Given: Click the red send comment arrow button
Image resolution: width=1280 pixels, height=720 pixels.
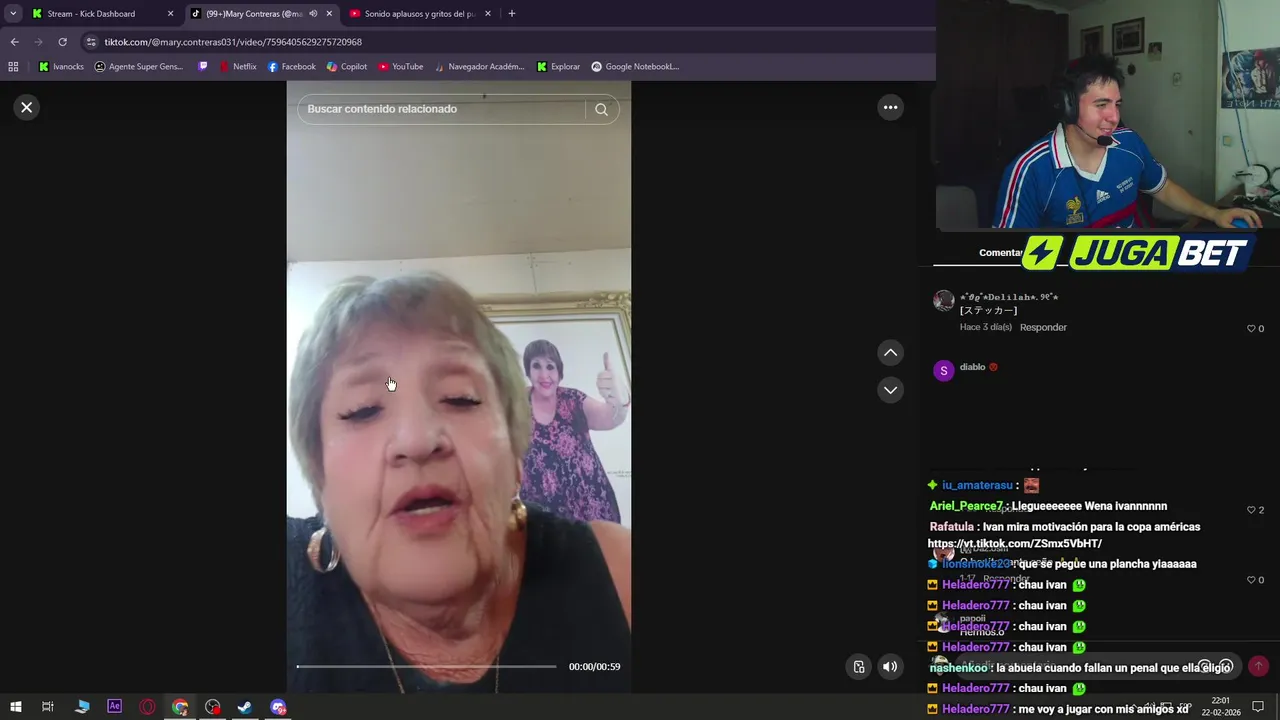Looking at the screenshot, I should click(x=1258, y=666).
